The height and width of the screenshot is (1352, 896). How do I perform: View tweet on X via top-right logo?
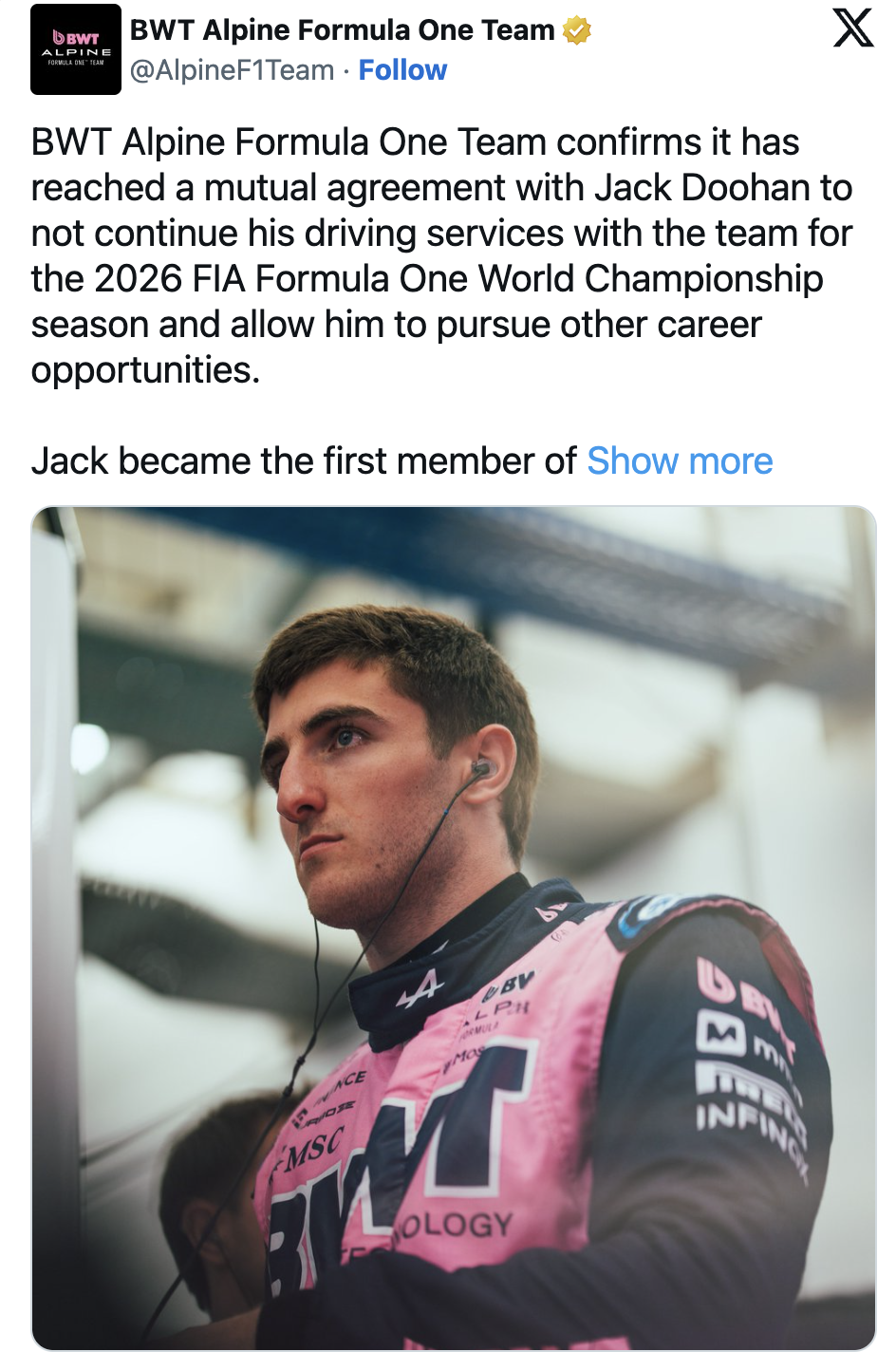click(852, 28)
